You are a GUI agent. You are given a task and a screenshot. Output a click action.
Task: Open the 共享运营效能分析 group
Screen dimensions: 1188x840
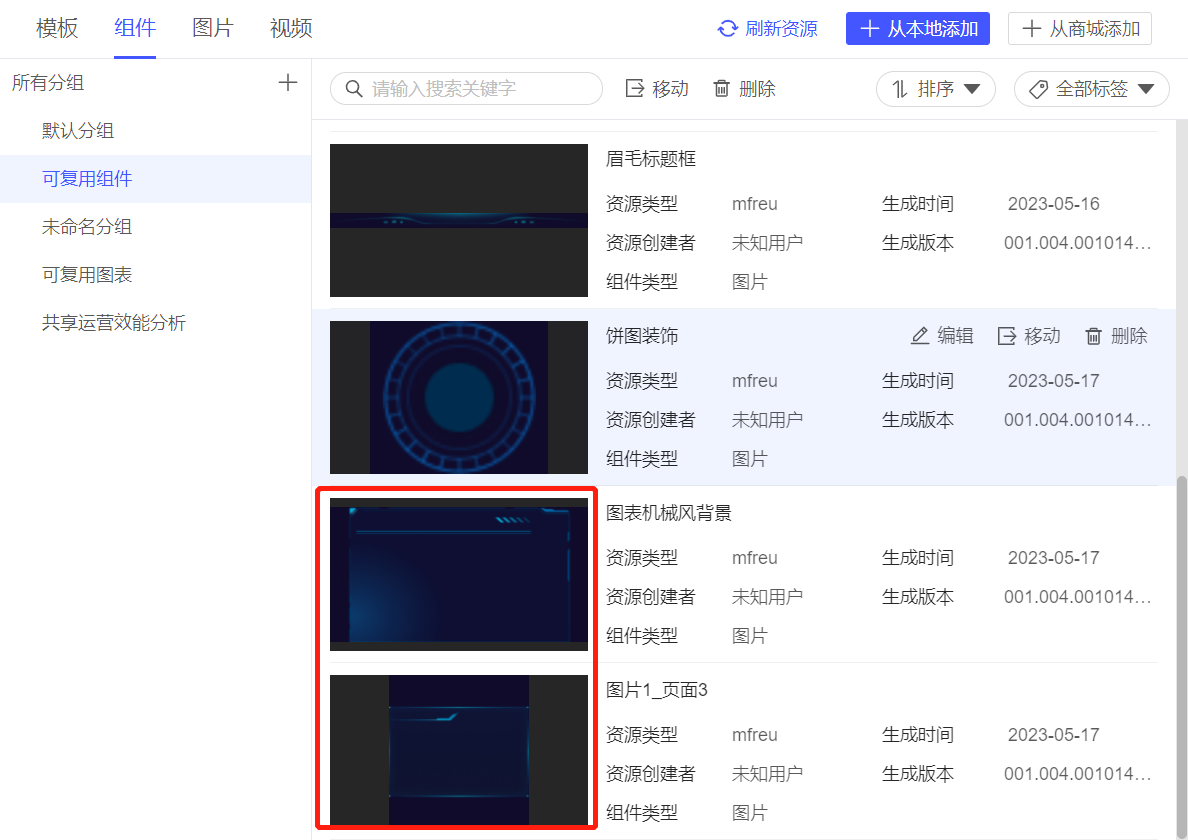[x=114, y=323]
